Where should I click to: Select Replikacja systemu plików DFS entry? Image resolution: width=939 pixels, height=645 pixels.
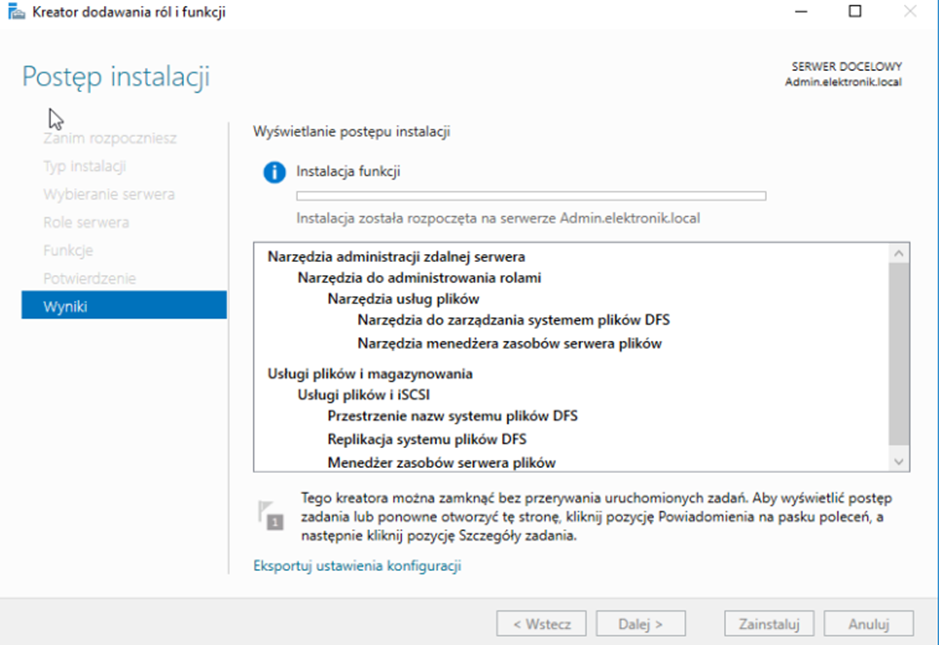click(427, 439)
